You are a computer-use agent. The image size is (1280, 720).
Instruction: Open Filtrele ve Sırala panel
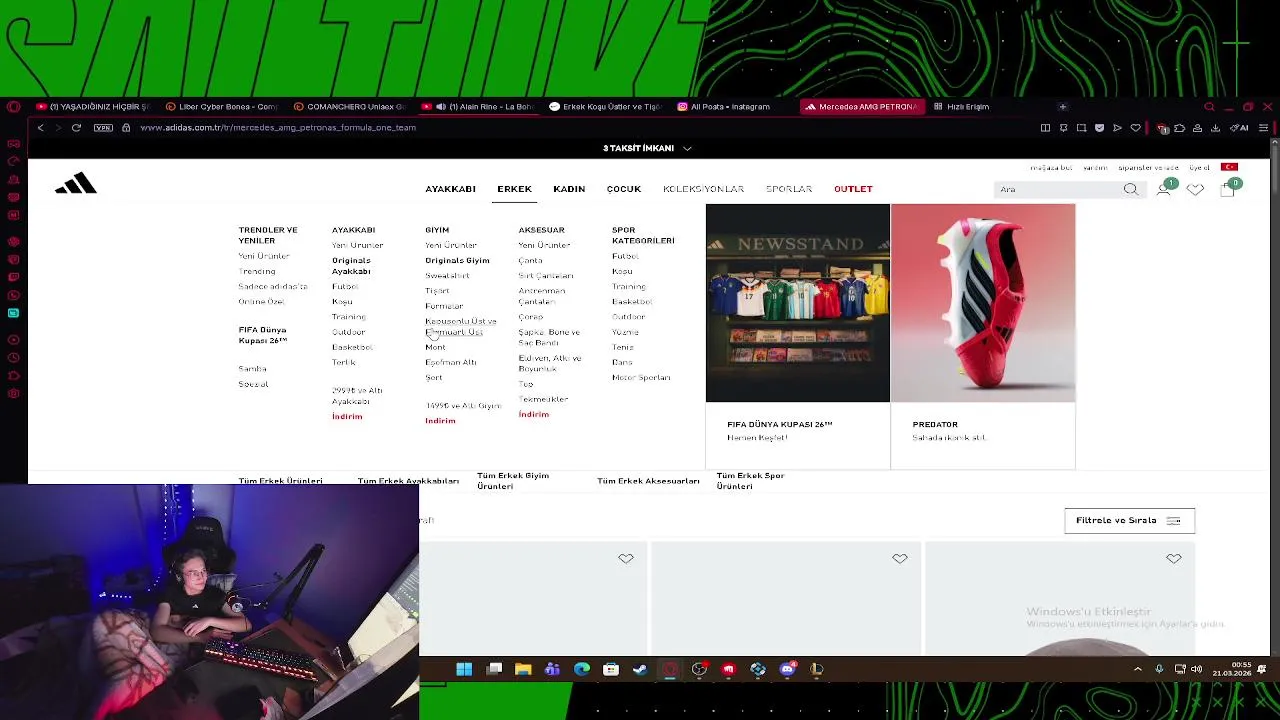coord(1129,521)
